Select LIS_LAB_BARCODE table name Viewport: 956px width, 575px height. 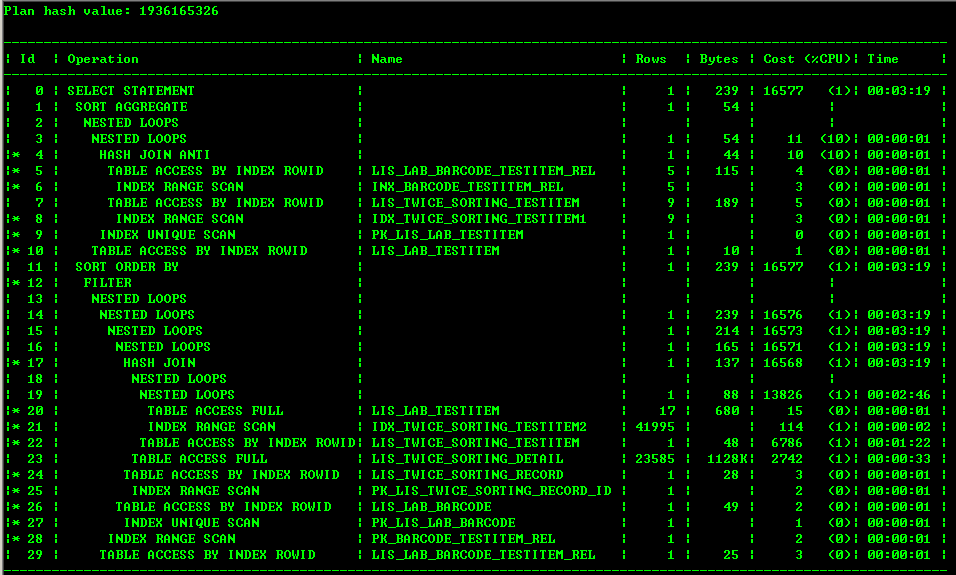(431, 507)
